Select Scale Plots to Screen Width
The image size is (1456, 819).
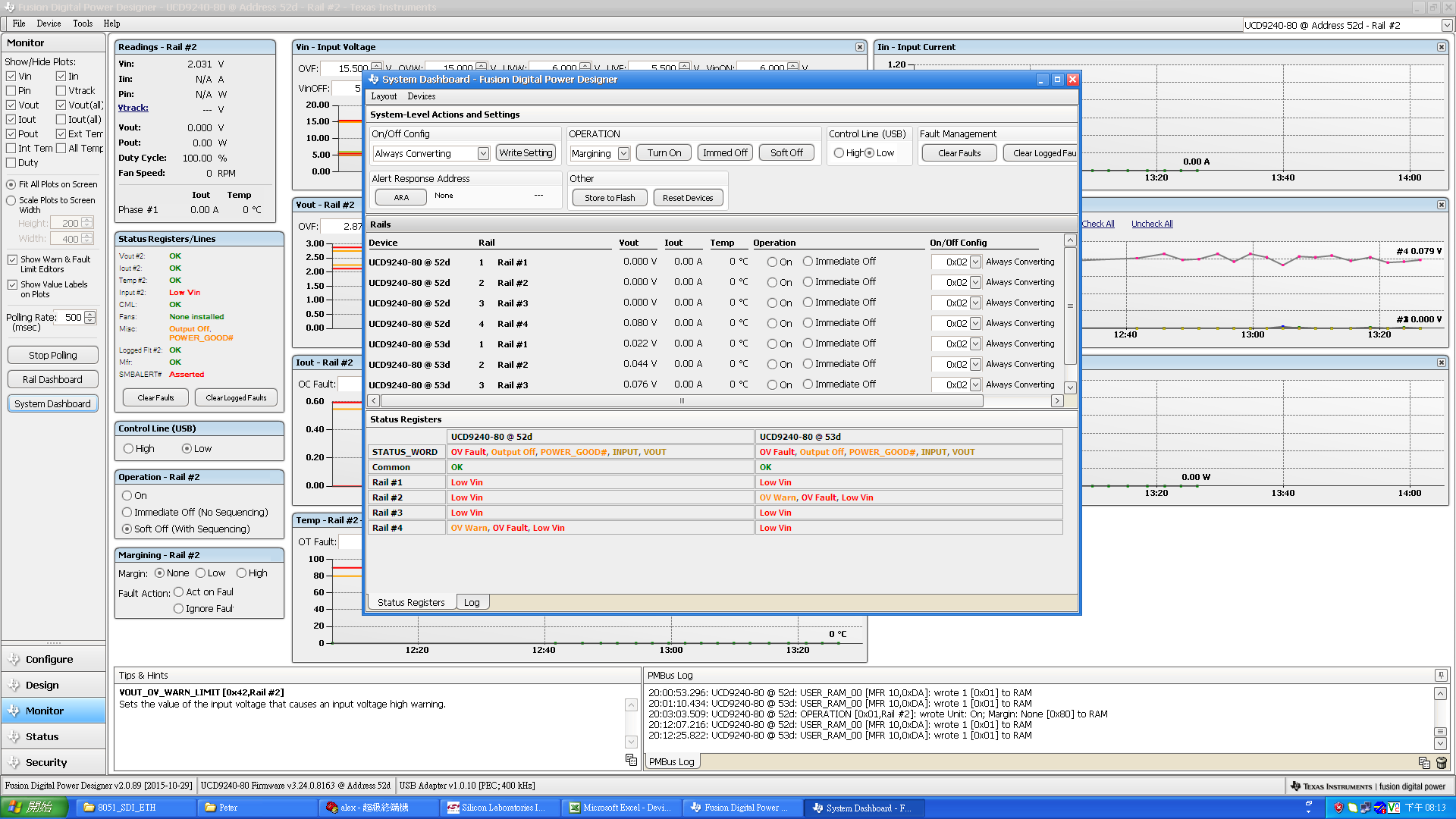click(x=11, y=200)
